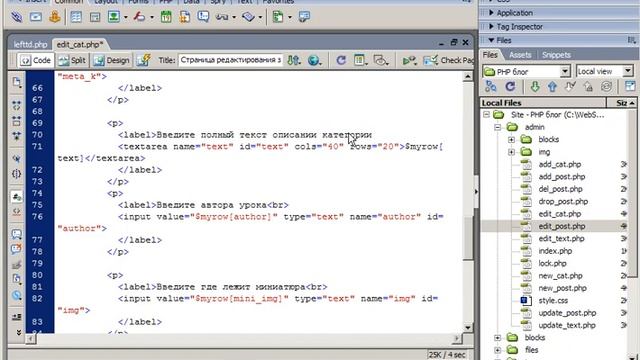Image resolution: width=640 pixels, height=360 pixels.
Task: Open the View Options menu icon
Action: pyautogui.click(x=360, y=60)
